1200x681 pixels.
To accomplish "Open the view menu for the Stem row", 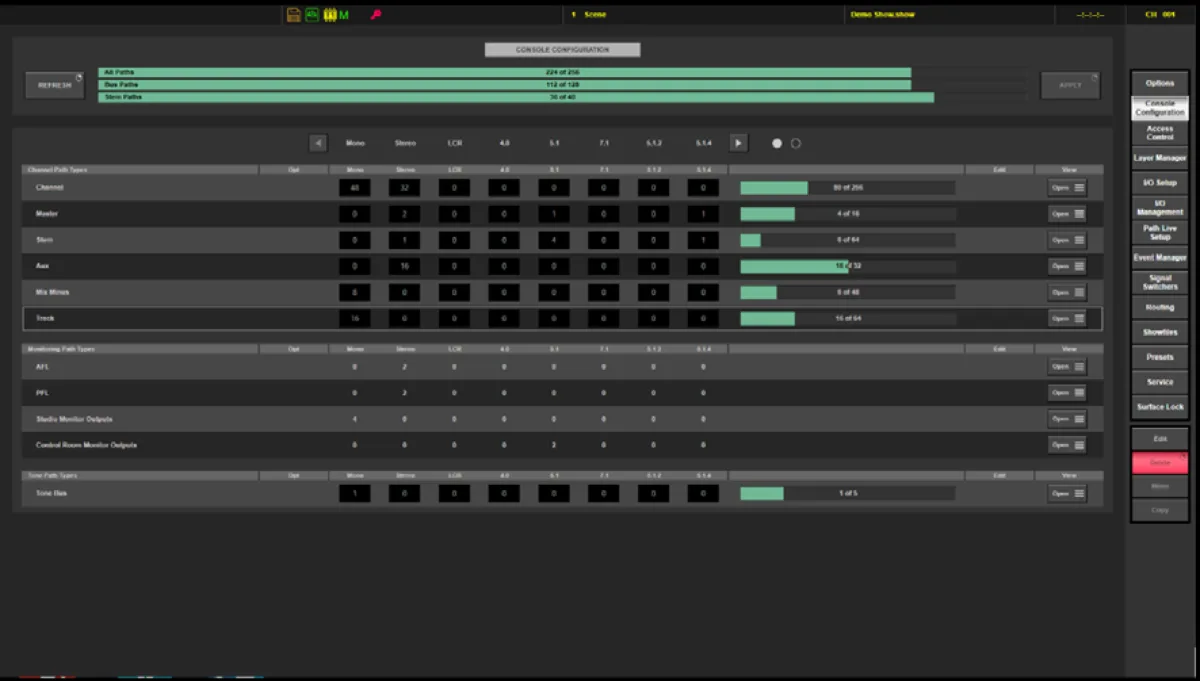I will click(x=1068, y=240).
